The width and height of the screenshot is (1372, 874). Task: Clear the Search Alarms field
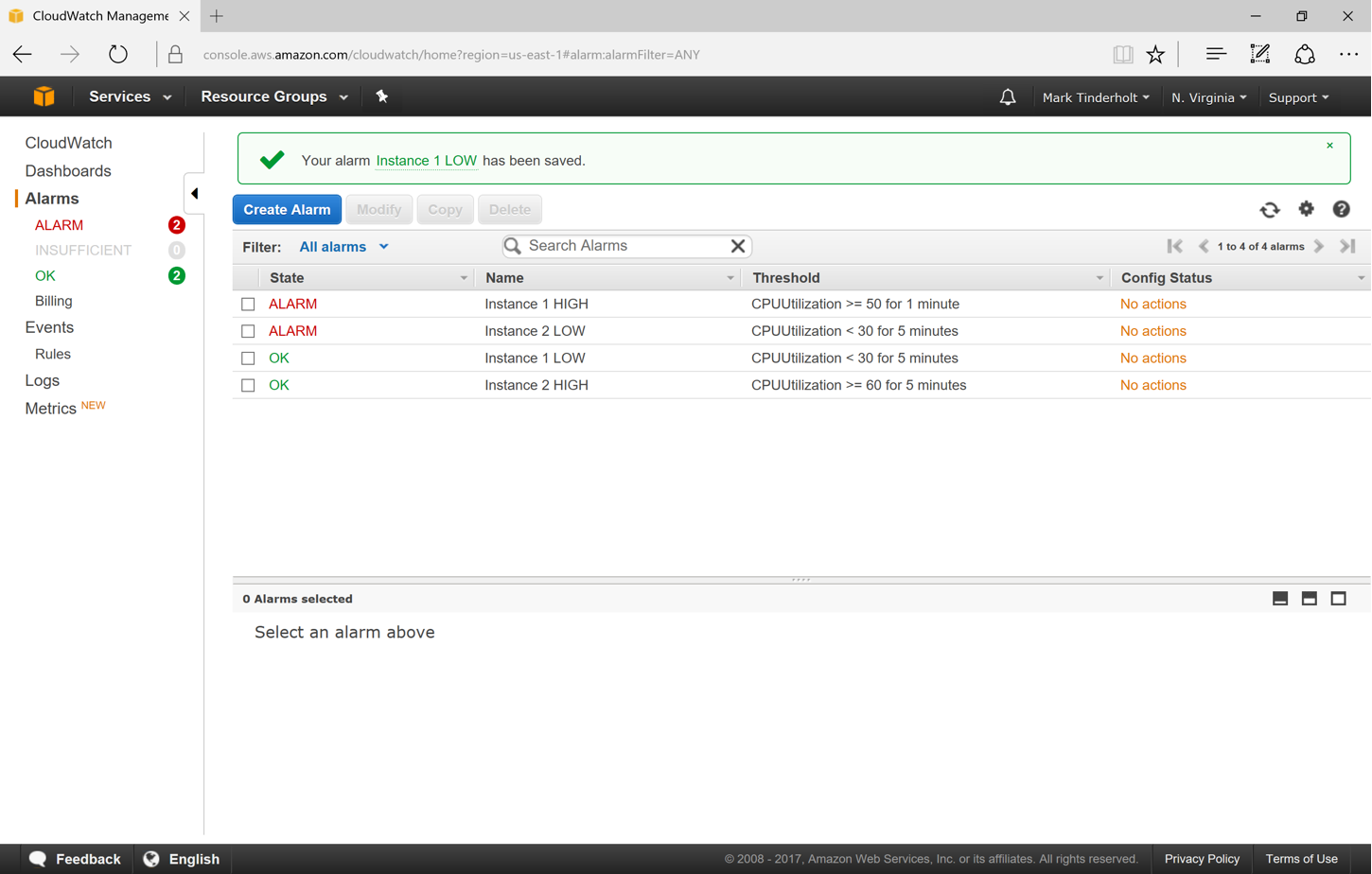738,246
